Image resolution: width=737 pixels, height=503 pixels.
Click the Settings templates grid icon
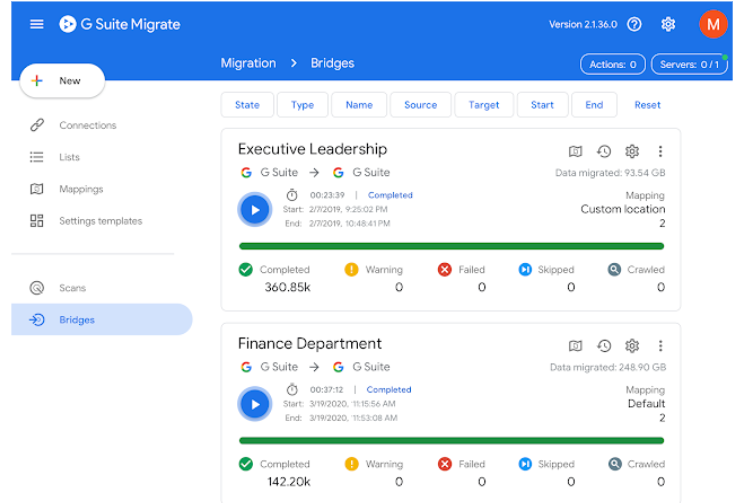[x=37, y=221]
